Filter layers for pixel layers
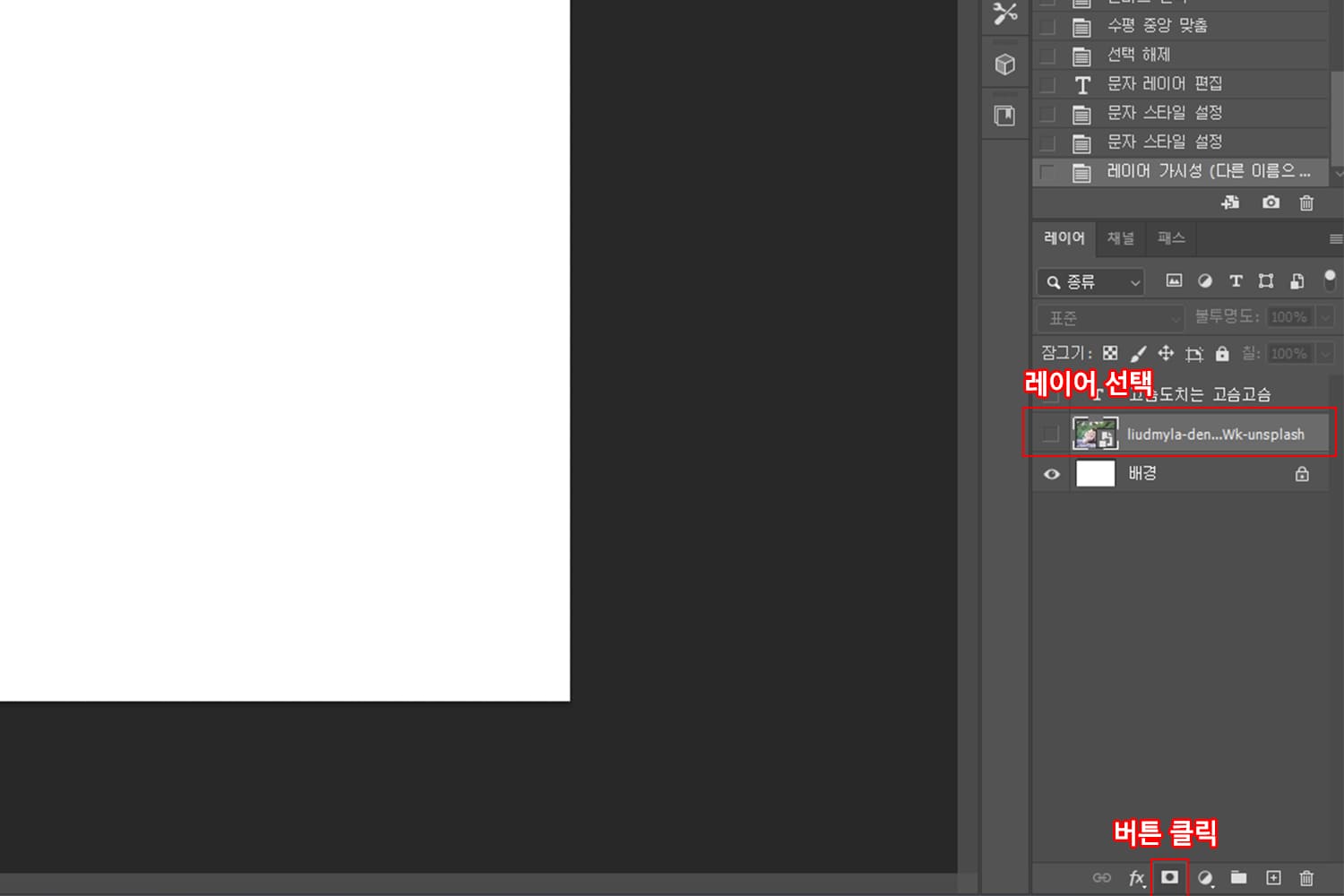The image size is (1344, 896). tap(1174, 280)
